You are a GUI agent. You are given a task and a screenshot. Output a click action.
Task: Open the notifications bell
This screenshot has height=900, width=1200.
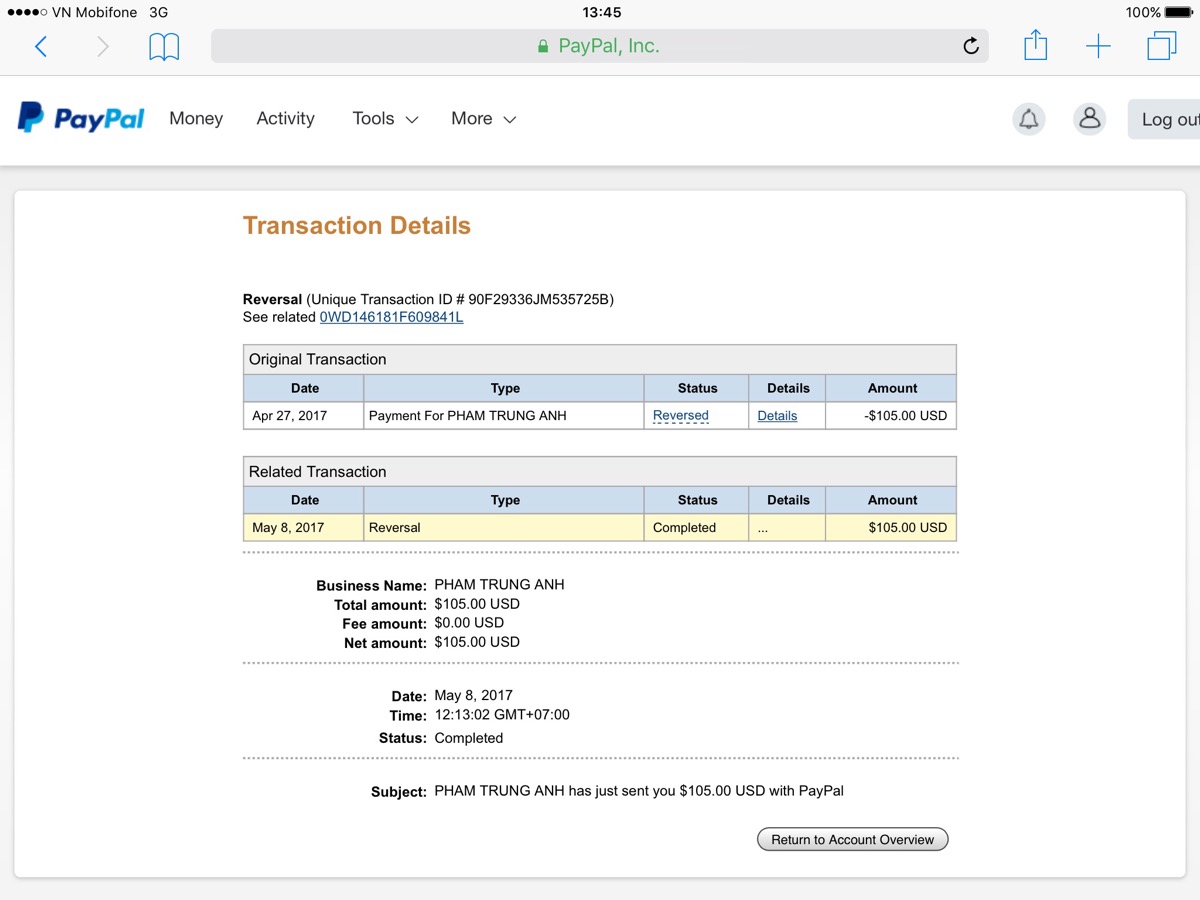click(1028, 119)
